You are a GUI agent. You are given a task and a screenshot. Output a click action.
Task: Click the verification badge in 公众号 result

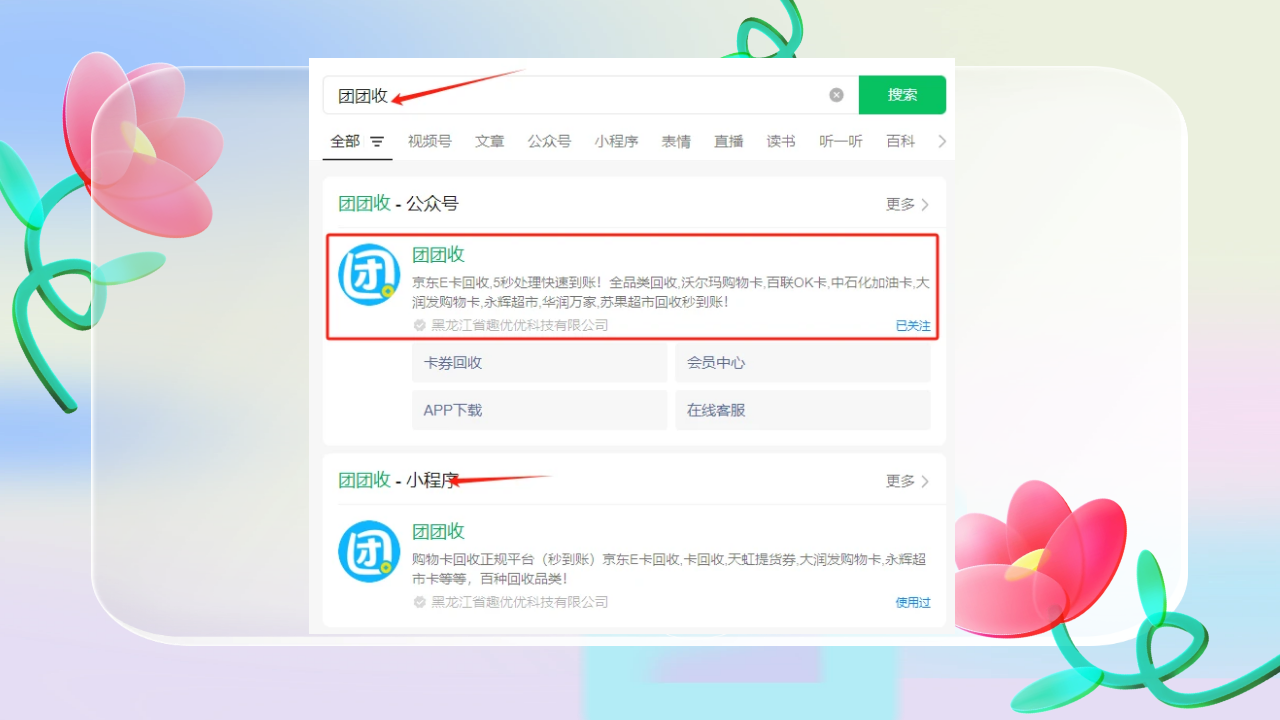419,325
